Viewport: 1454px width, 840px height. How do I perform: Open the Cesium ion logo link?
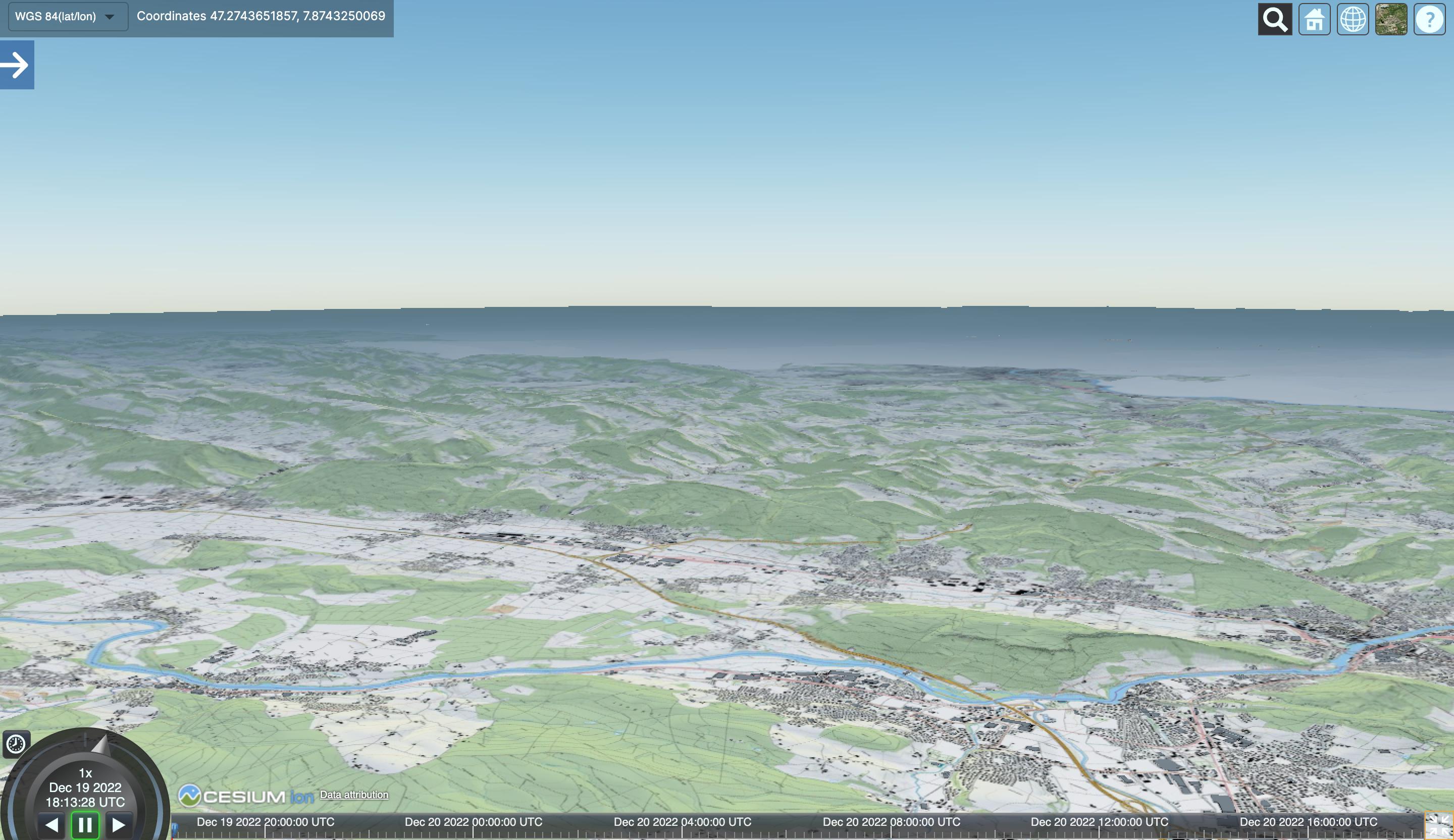pos(246,796)
